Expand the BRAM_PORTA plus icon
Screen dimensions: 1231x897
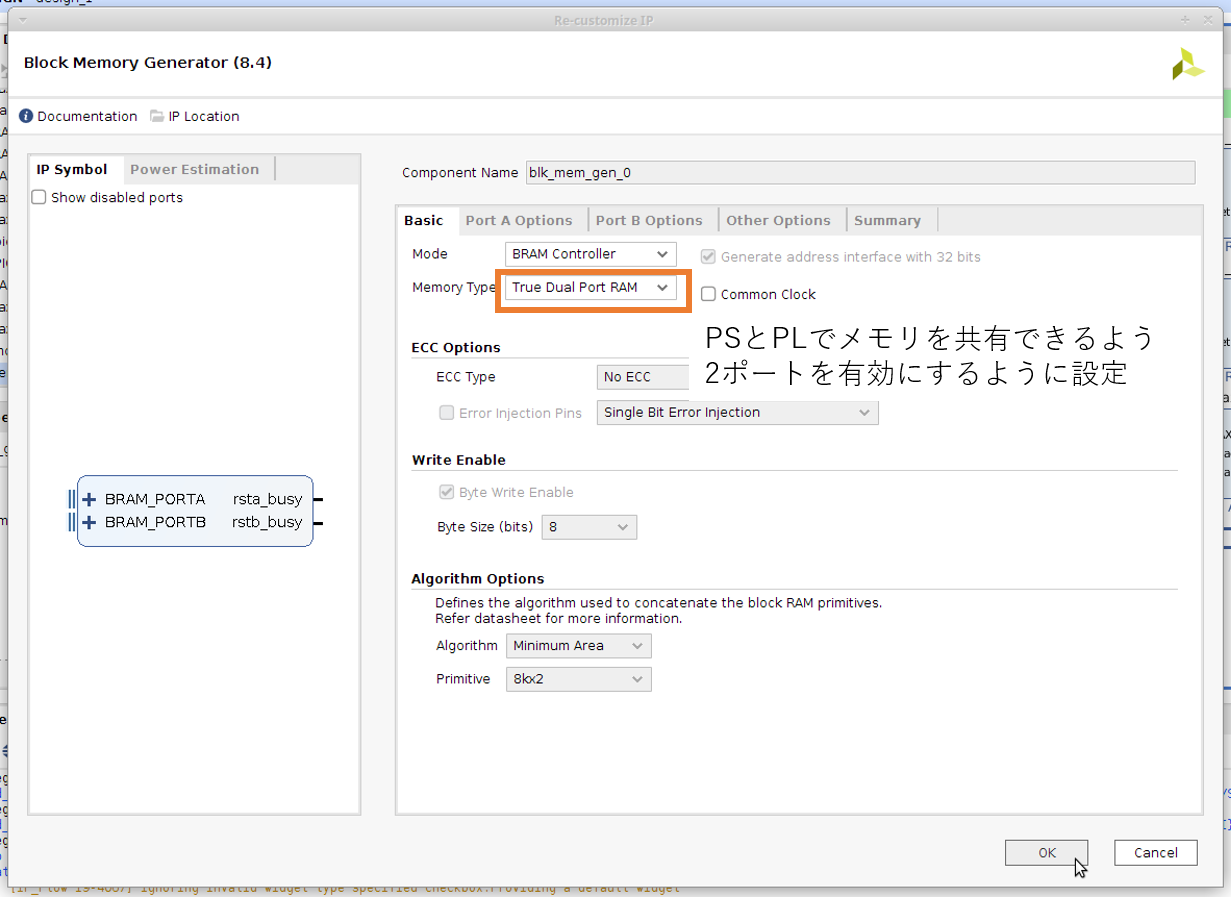click(x=89, y=499)
